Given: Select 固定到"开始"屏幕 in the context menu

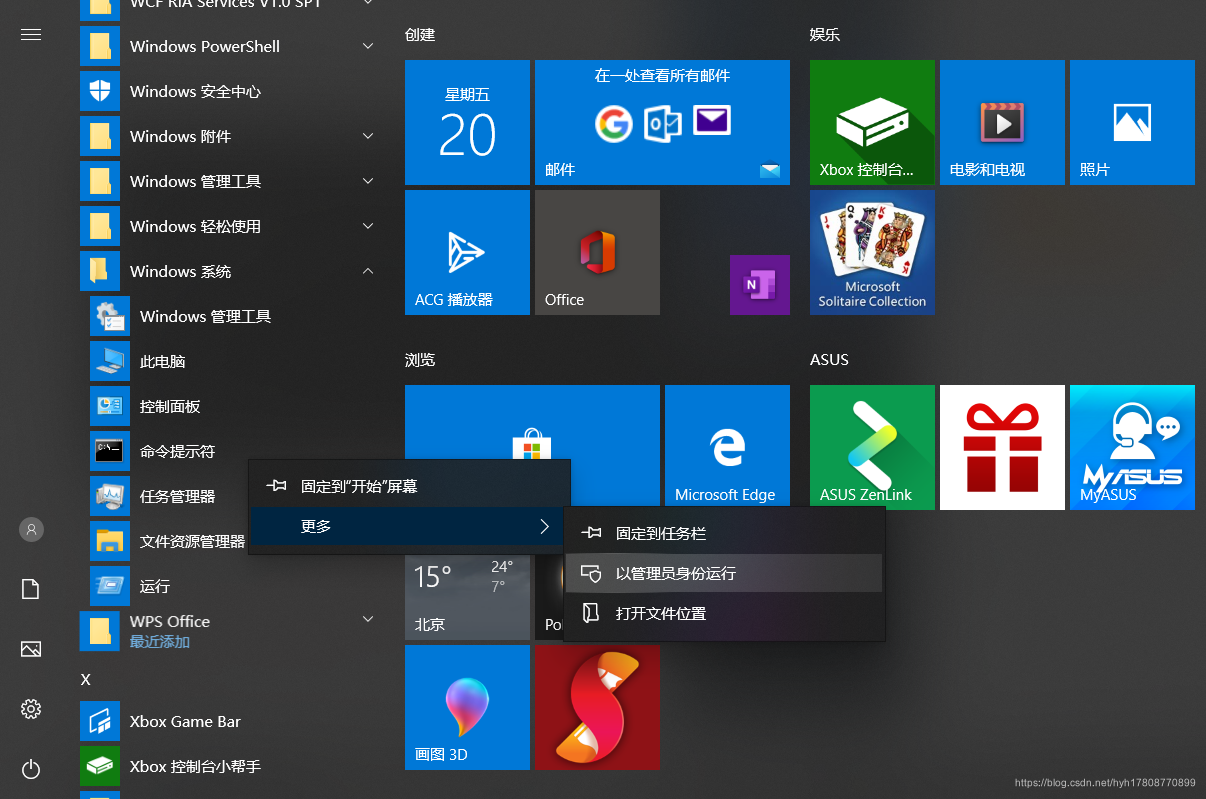Looking at the screenshot, I should coord(409,486).
